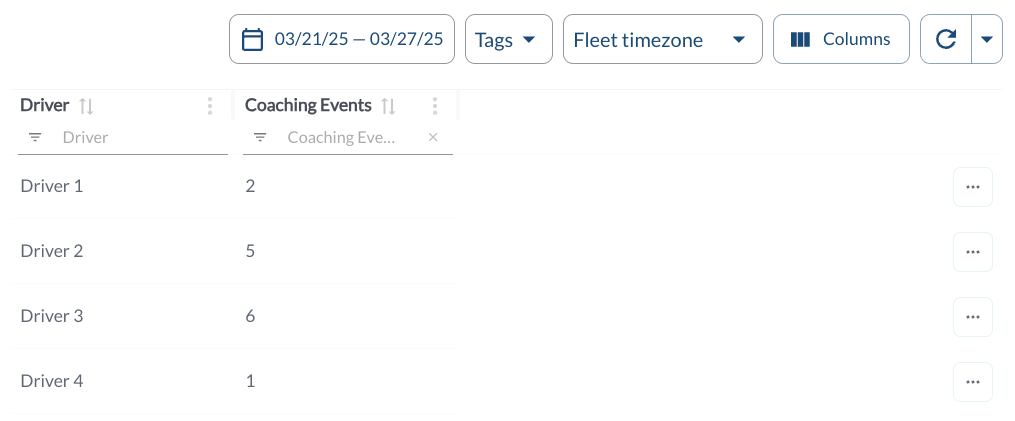
Task: Focus the Coaching Events filter field
Action: pos(342,138)
